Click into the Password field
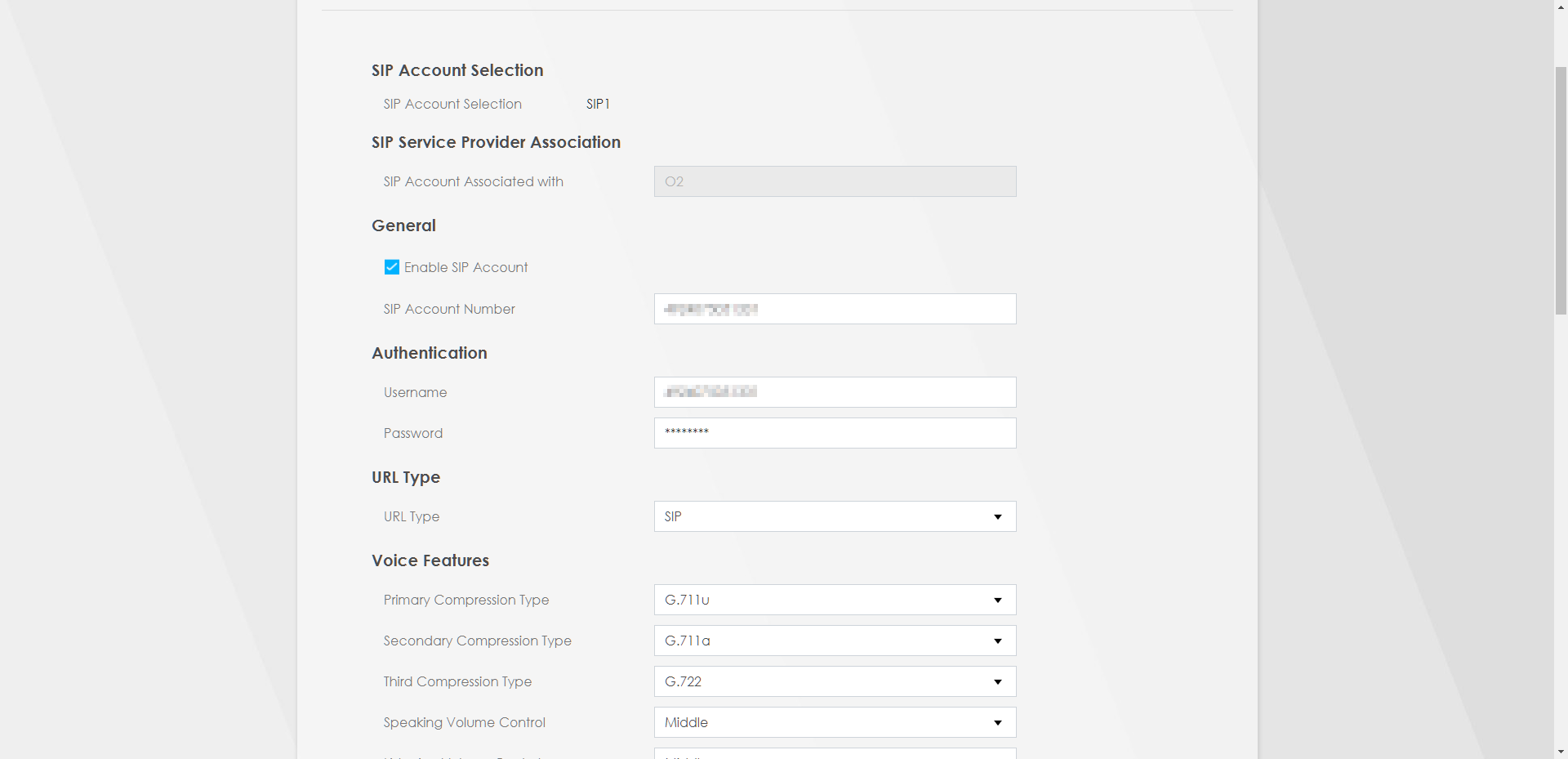This screenshot has width=1568, height=759. click(835, 433)
